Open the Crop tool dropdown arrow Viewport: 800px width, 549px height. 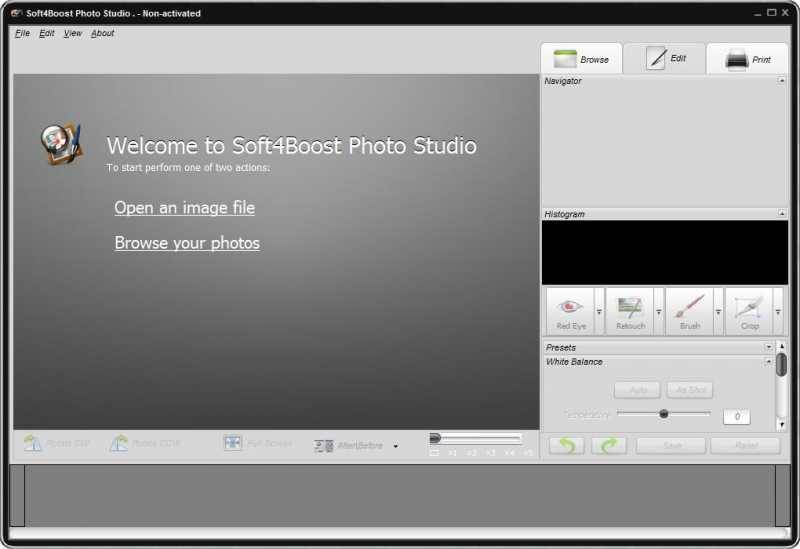778,311
